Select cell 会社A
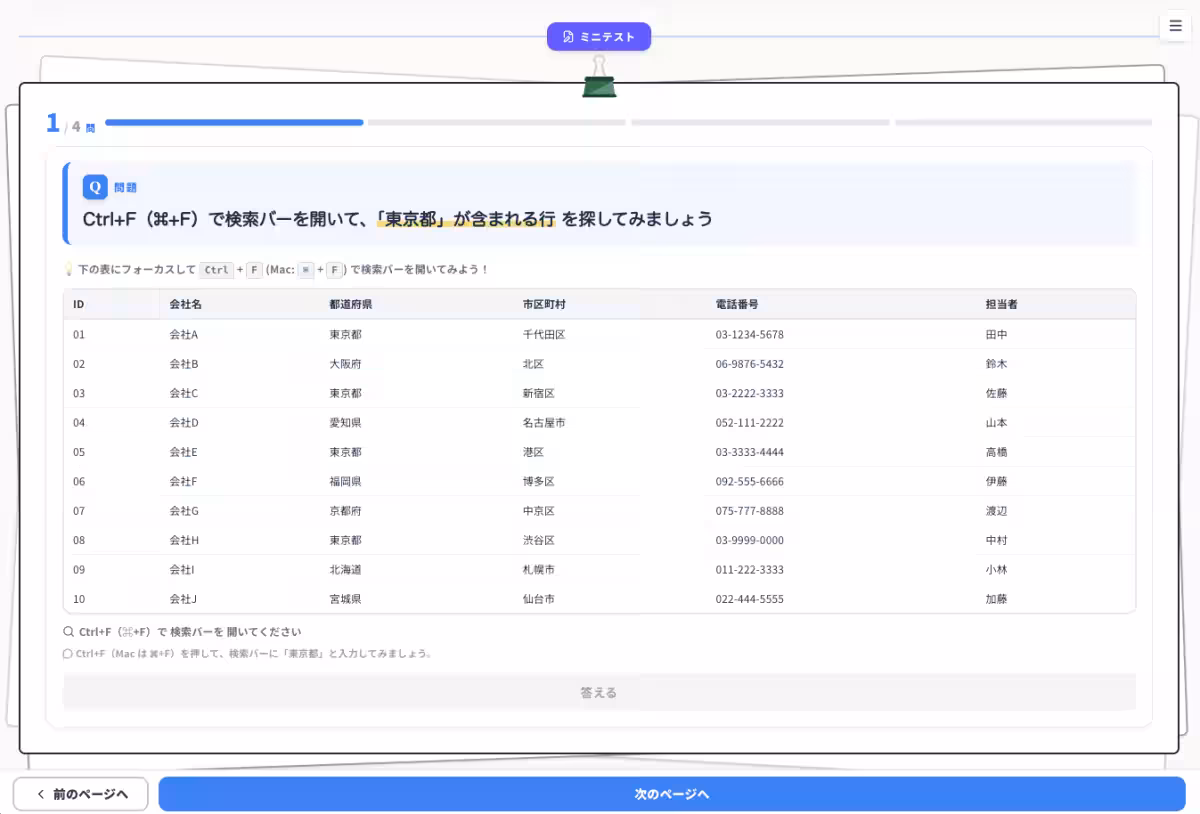Viewport: 1200px width, 814px height. click(x=184, y=334)
